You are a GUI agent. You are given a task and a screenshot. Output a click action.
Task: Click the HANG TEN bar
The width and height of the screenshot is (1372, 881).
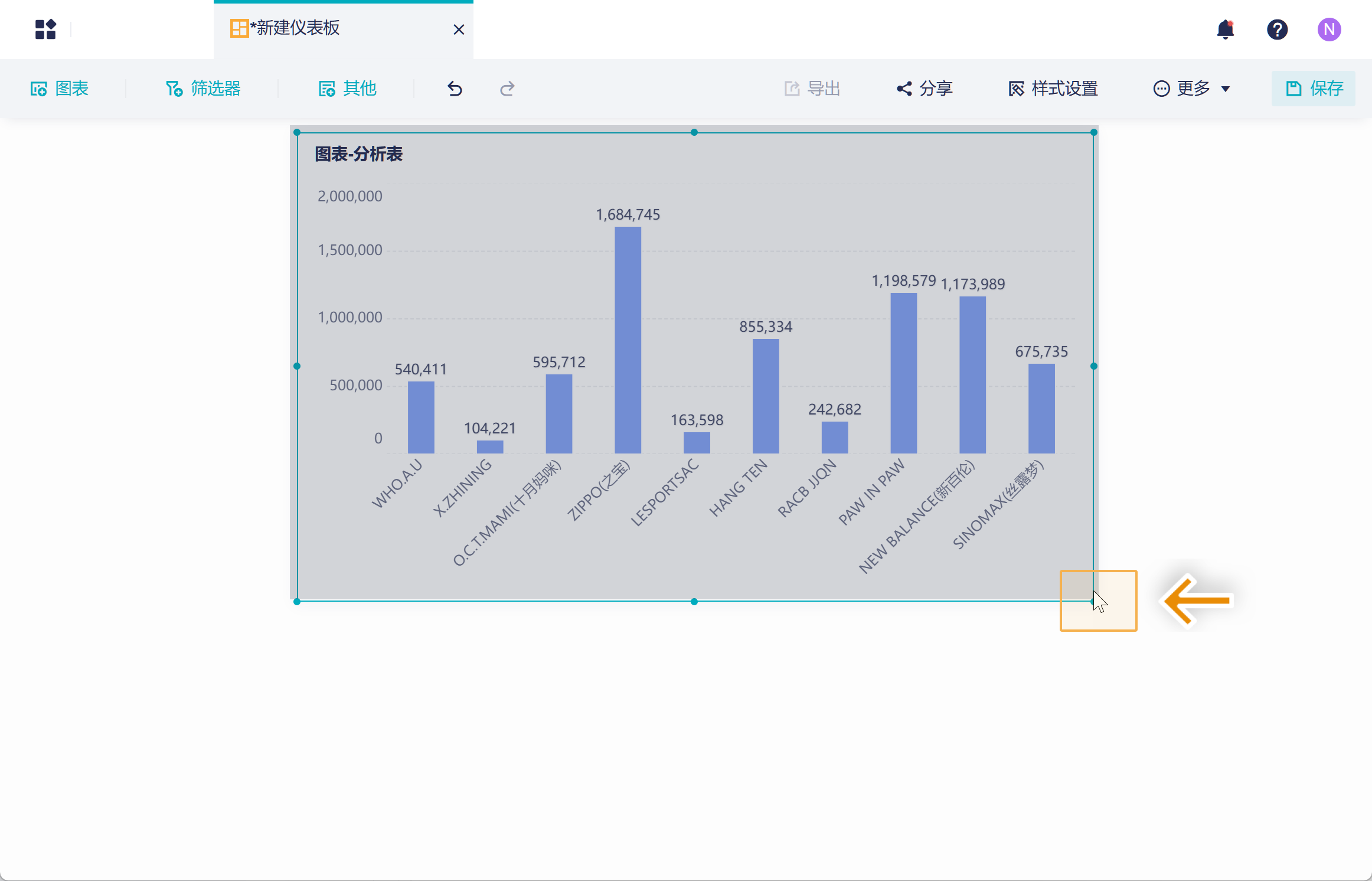766,396
